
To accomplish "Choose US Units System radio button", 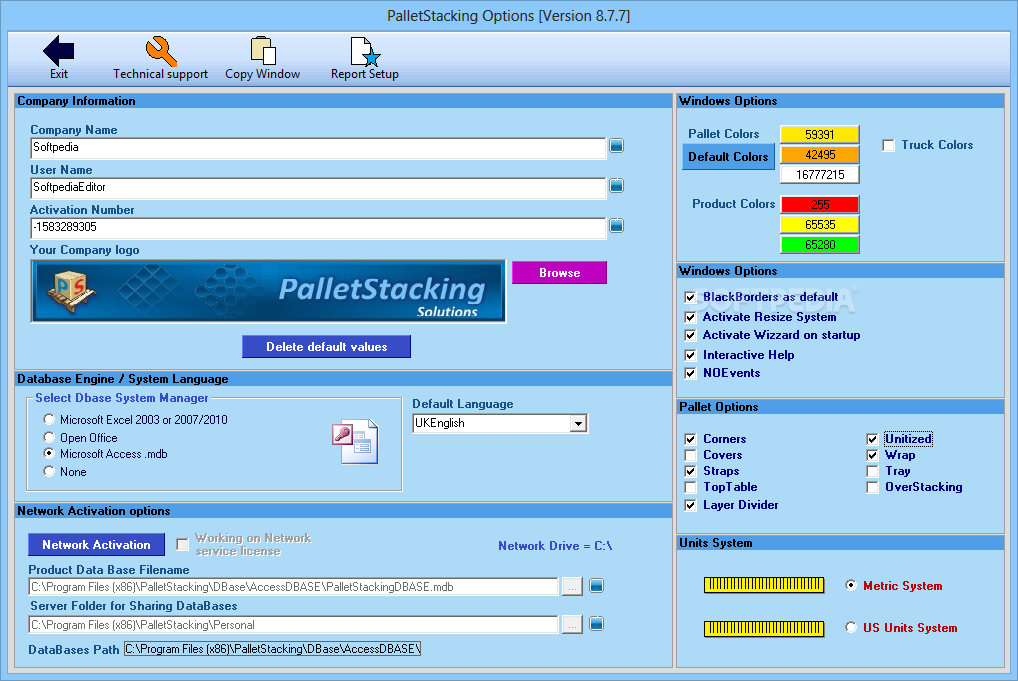I will pyautogui.click(x=851, y=628).
